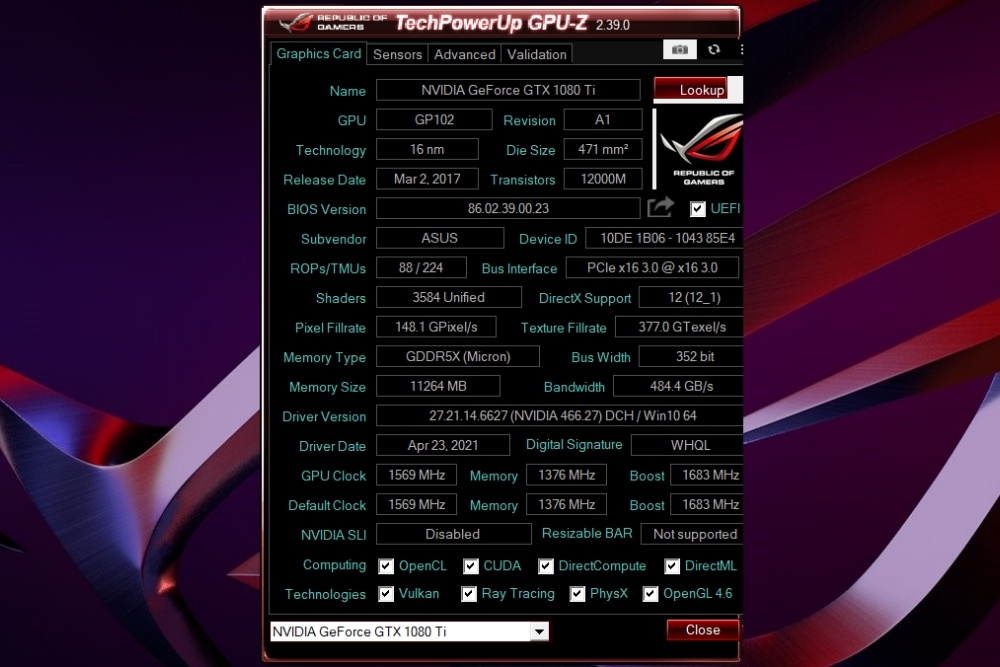Click the Republic of Gamers vendor logo
Image resolution: width=1000 pixels, height=667 pixels.
click(700, 150)
